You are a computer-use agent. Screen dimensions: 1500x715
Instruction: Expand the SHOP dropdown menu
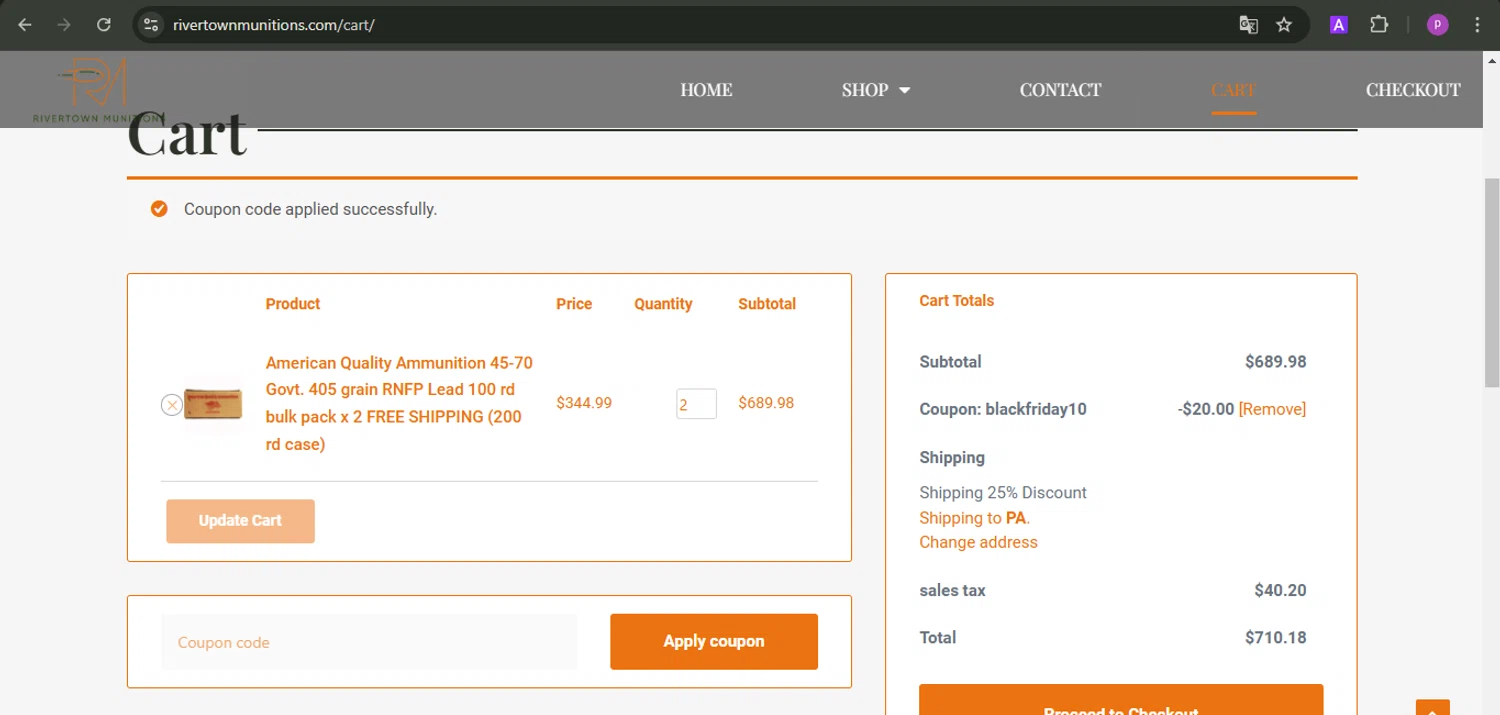pyautogui.click(x=876, y=90)
